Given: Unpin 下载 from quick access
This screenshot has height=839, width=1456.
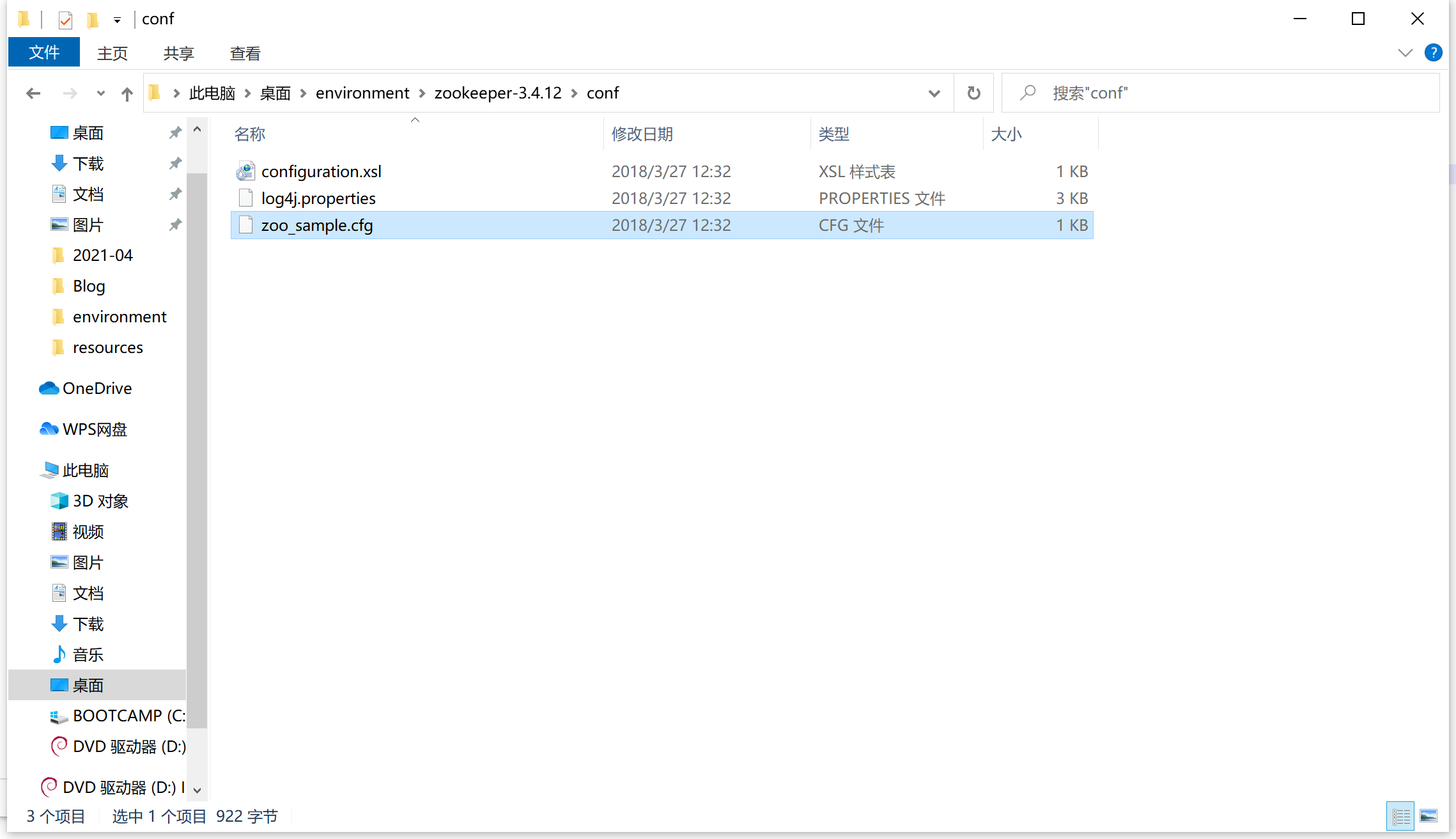Looking at the screenshot, I should click(174, 163).
